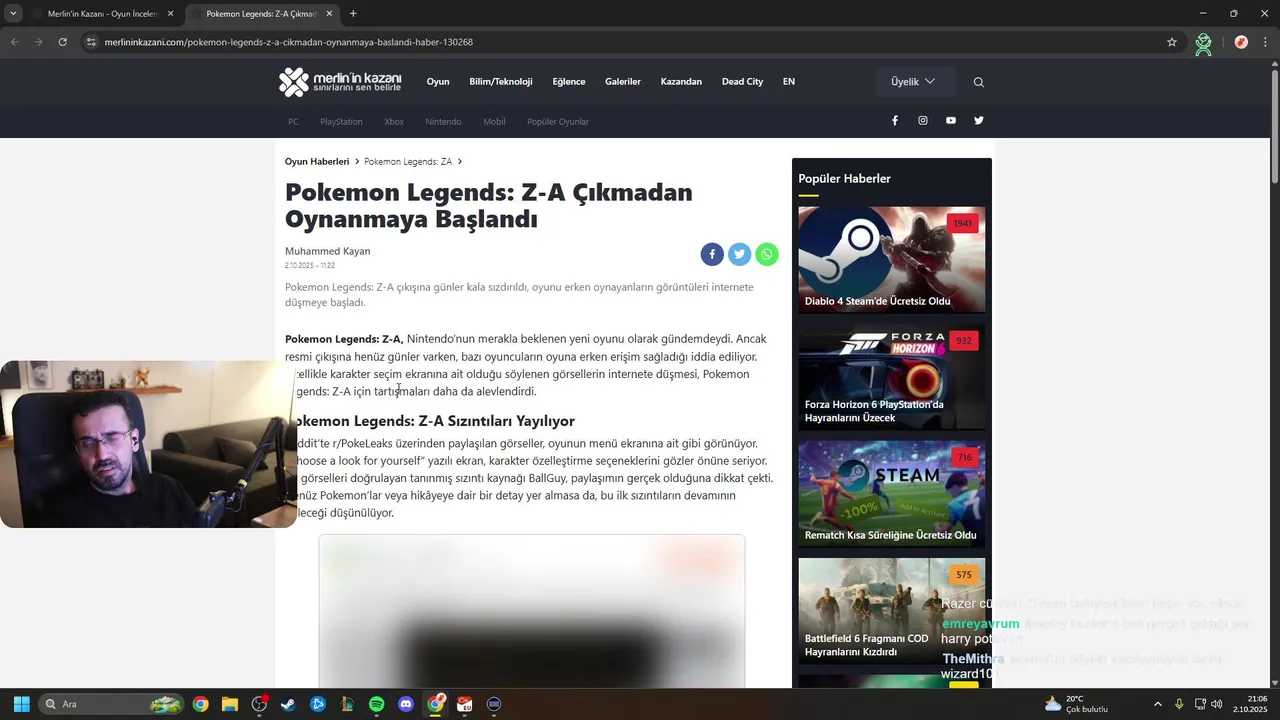Select the Mobil category link
1280x720 pixels.
494,122
